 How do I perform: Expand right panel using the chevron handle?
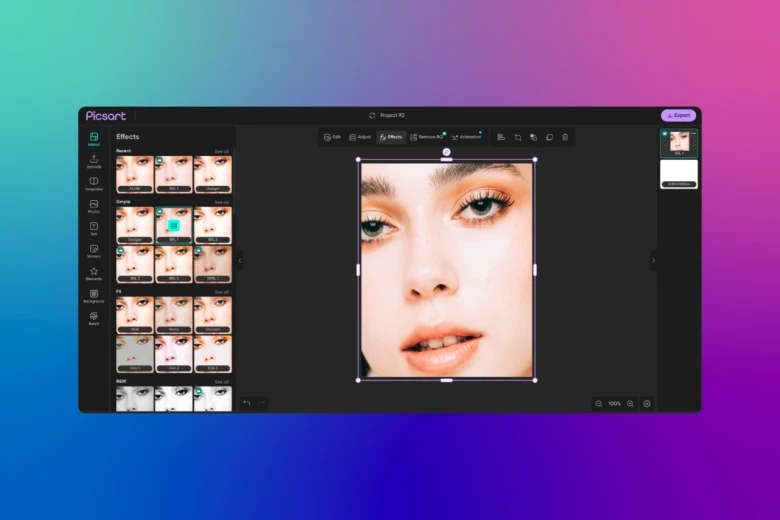[654, 260]
